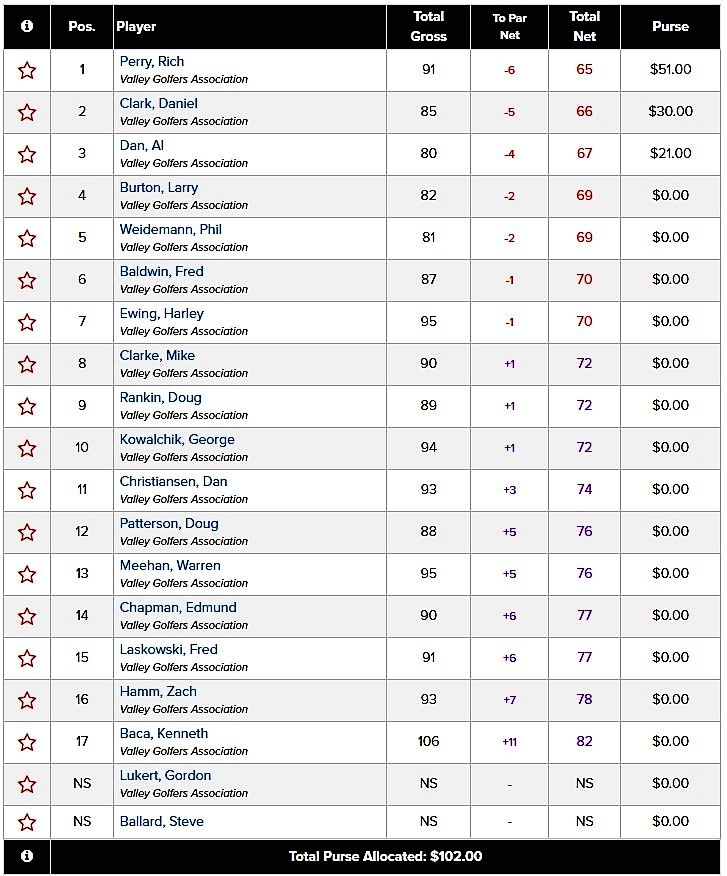Favorite Rich Perry with star icon
Viewport: 727px width, 876px height.
27,70
